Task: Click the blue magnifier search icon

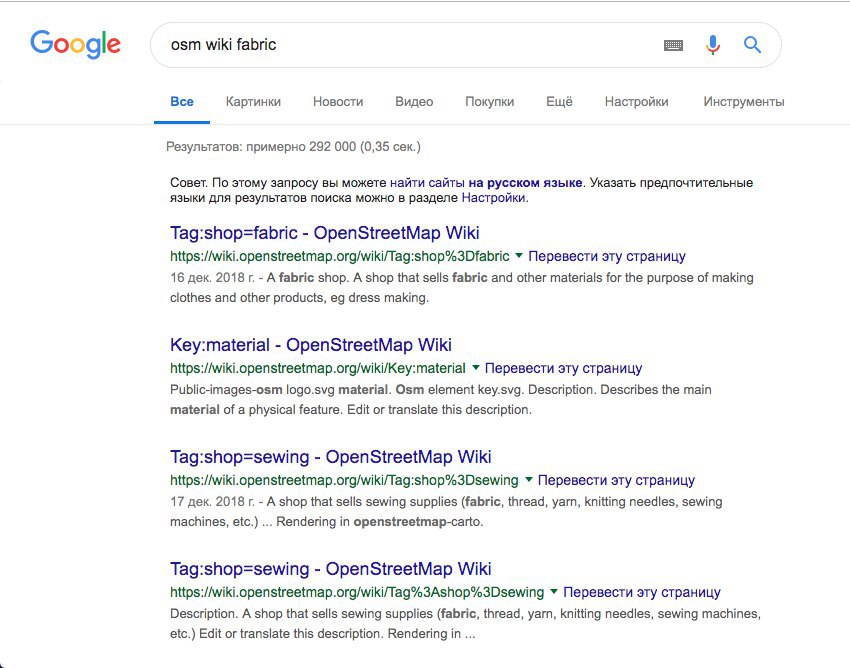Action: [752, 44]
